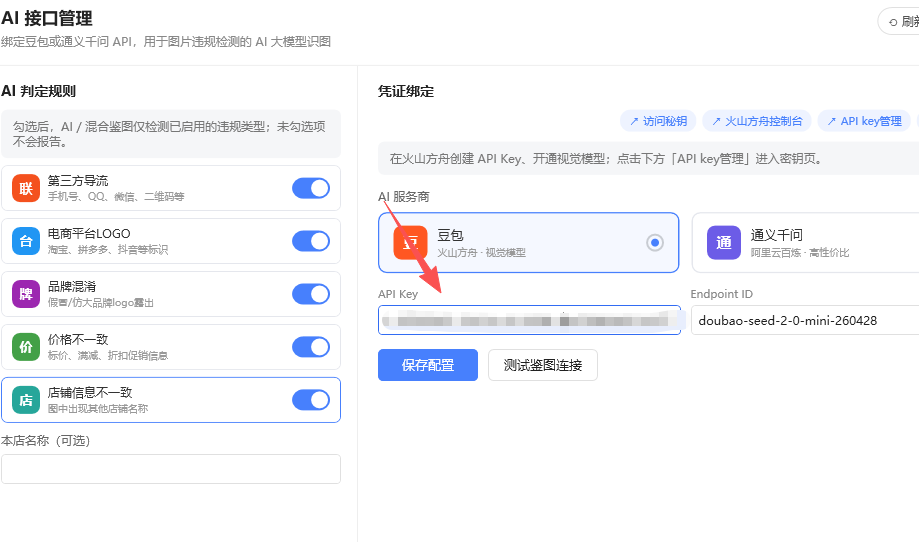This screenshot has width=919, height=542.
Task: Click the purple 通 Tongyi Qianwen icon
Action: [x=724, y=242]
